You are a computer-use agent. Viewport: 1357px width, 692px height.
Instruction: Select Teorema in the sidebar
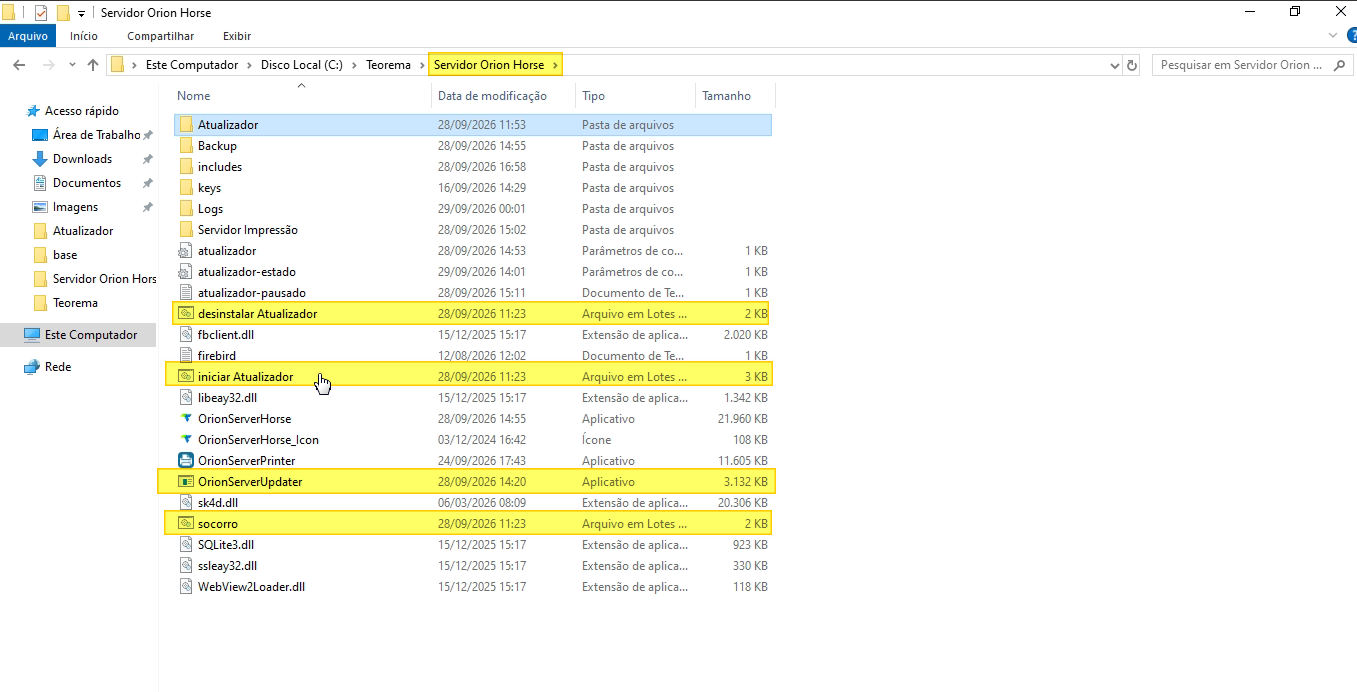click(75, 303)
